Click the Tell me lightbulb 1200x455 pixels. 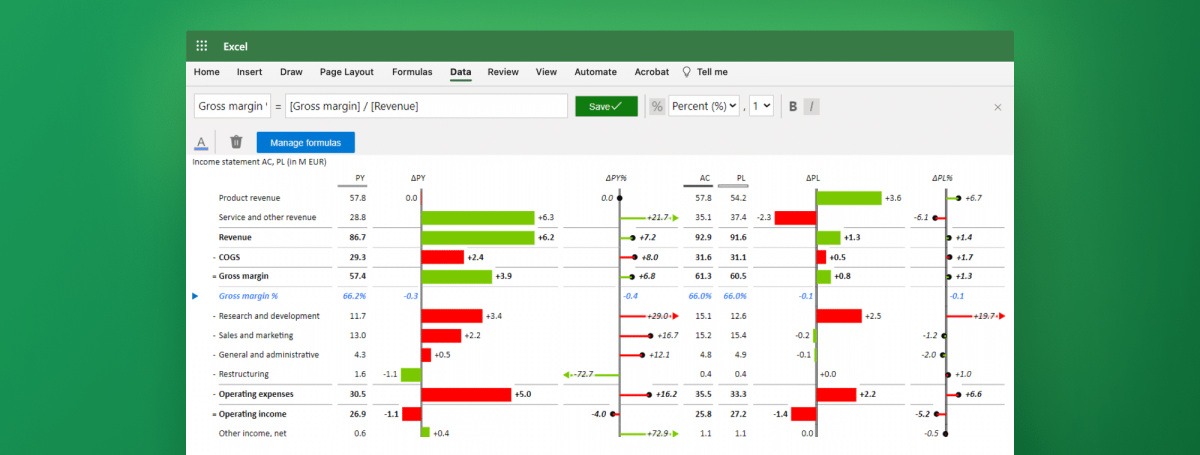pyautogui.click(x=687, y=72)
